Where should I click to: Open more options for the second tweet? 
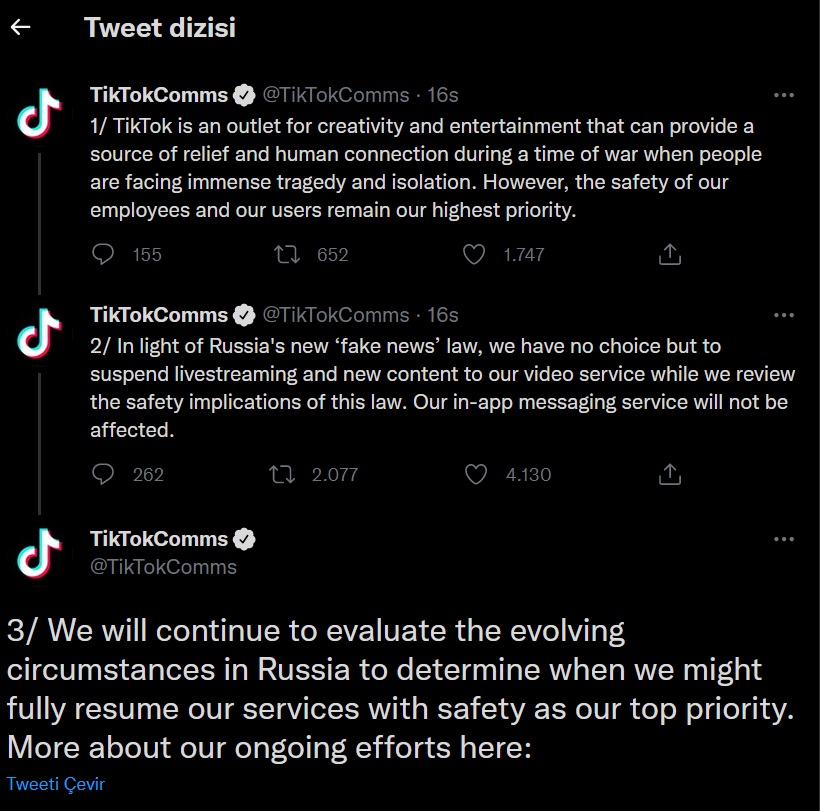(x=783, y=315)
